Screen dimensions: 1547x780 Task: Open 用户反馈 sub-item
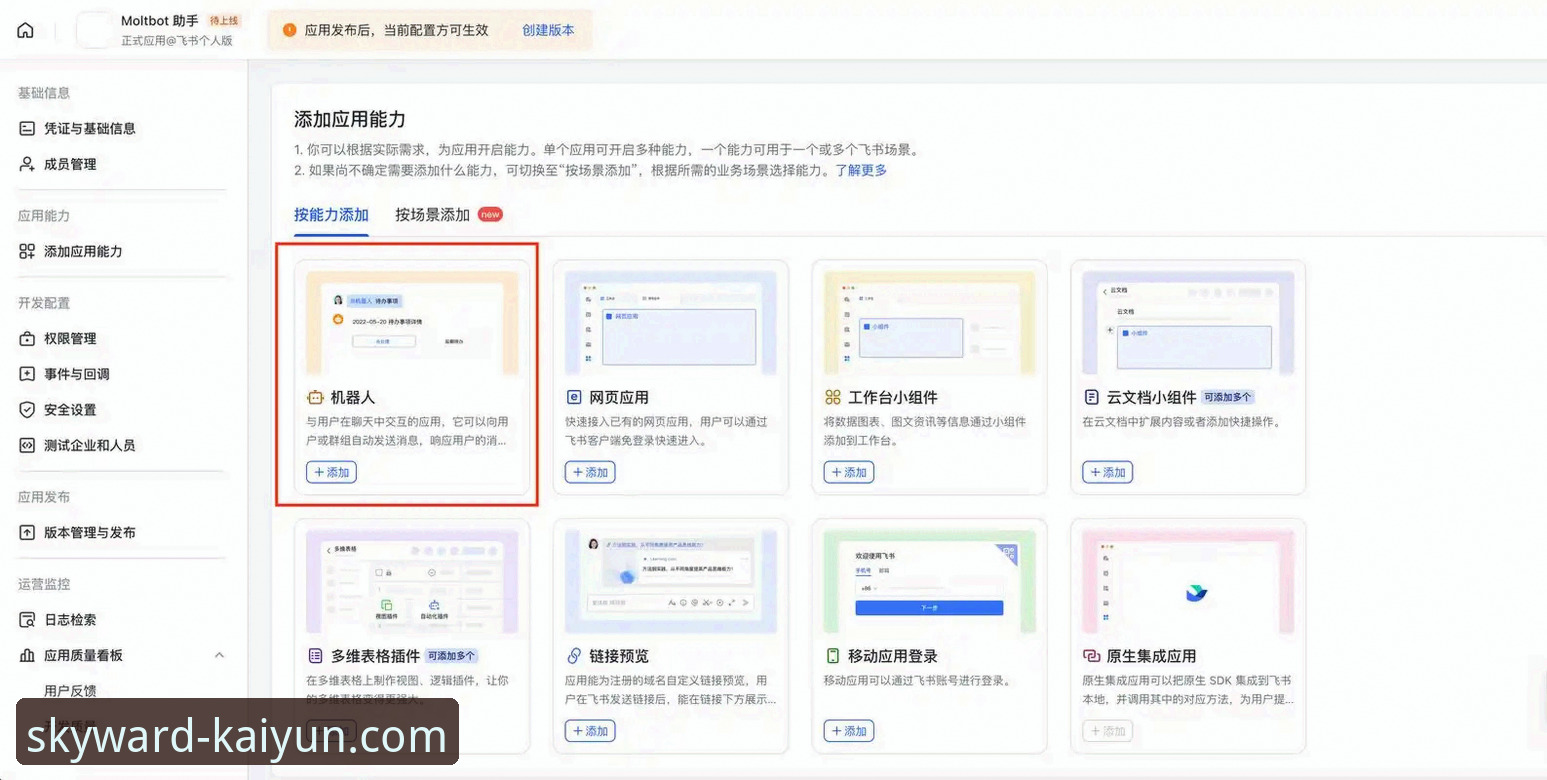(70, 690)
